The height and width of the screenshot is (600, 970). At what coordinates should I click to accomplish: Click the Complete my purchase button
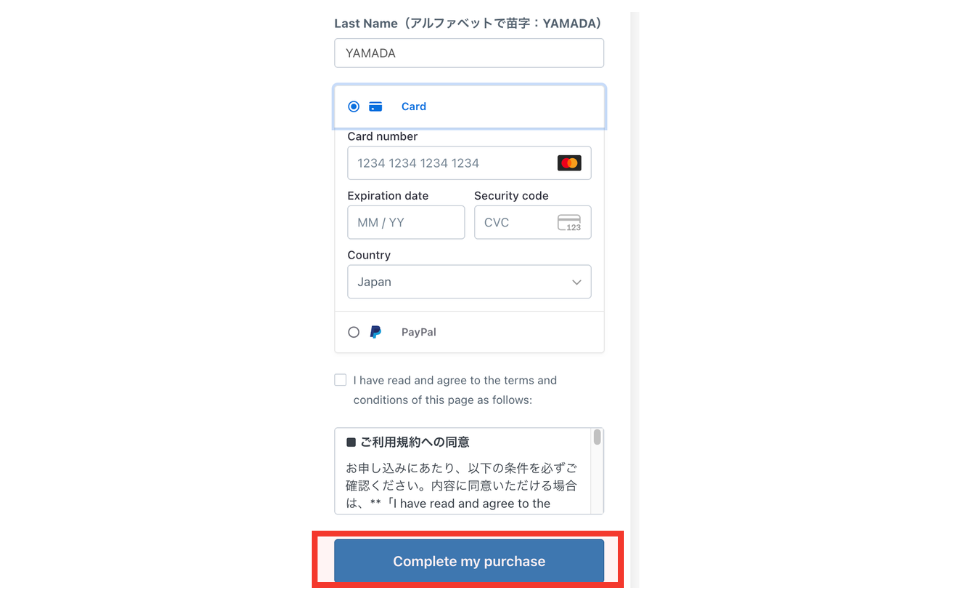(469, 561)
